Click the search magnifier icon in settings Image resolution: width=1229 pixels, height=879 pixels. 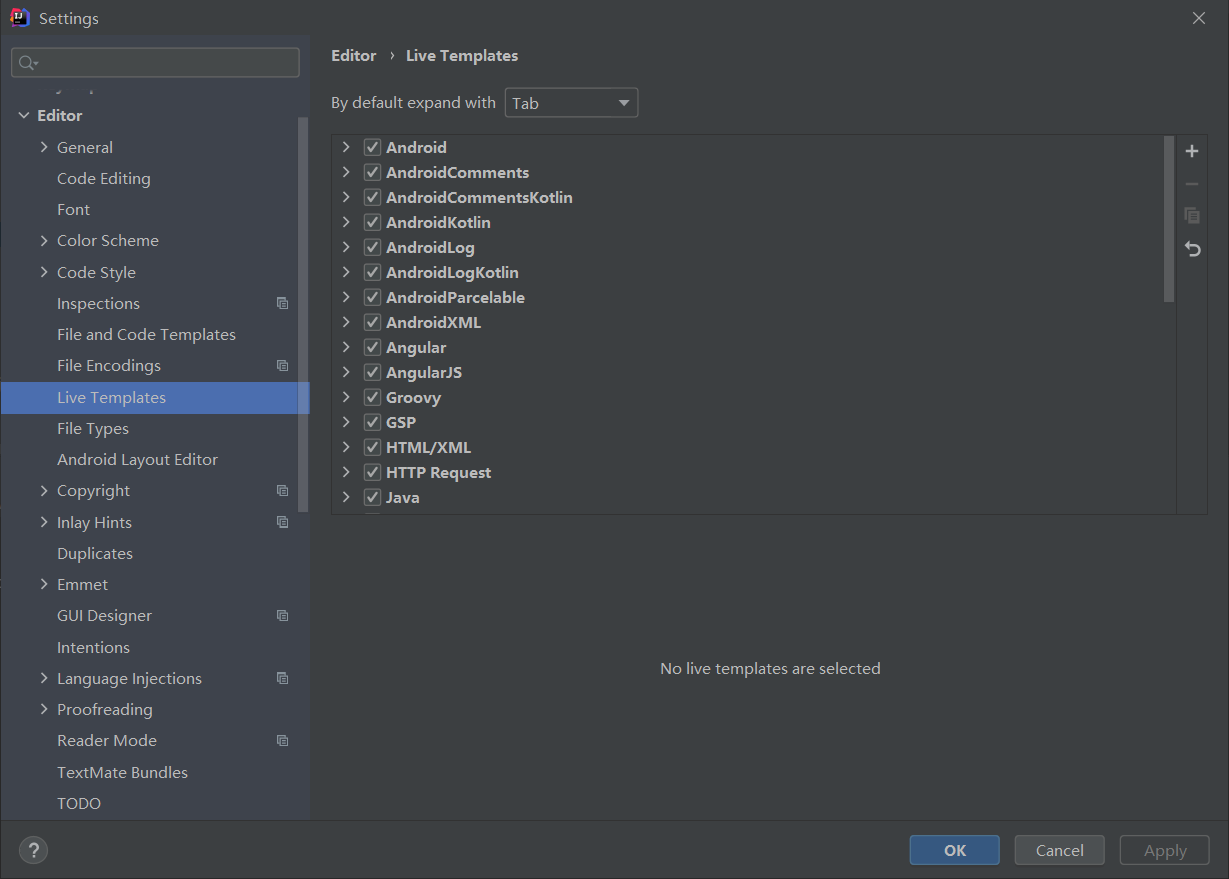(x=27, y=63)
